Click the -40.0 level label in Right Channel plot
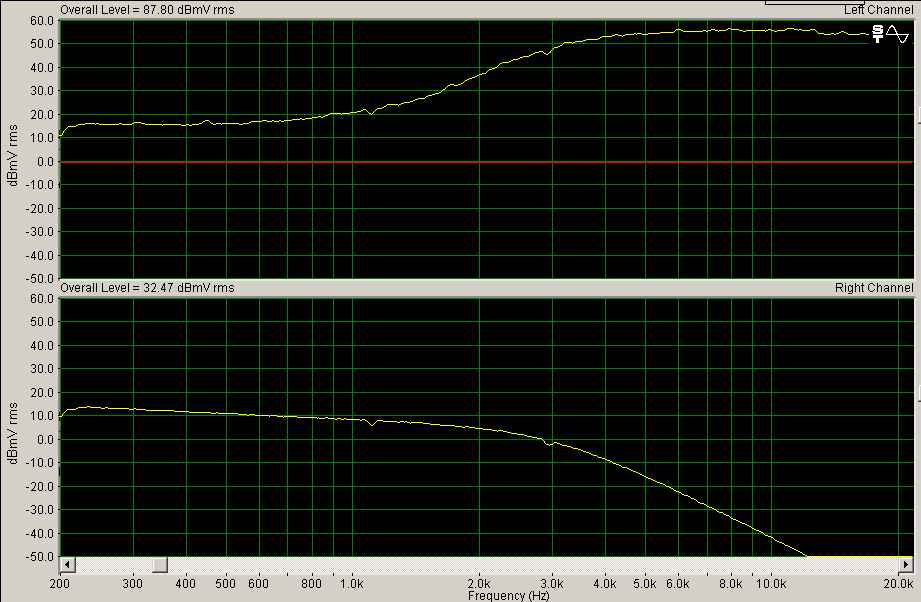921x602 pixels. pos(42,533)
